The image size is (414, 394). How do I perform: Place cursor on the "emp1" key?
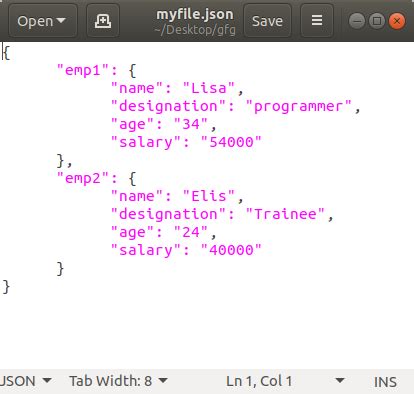(83, 70)
